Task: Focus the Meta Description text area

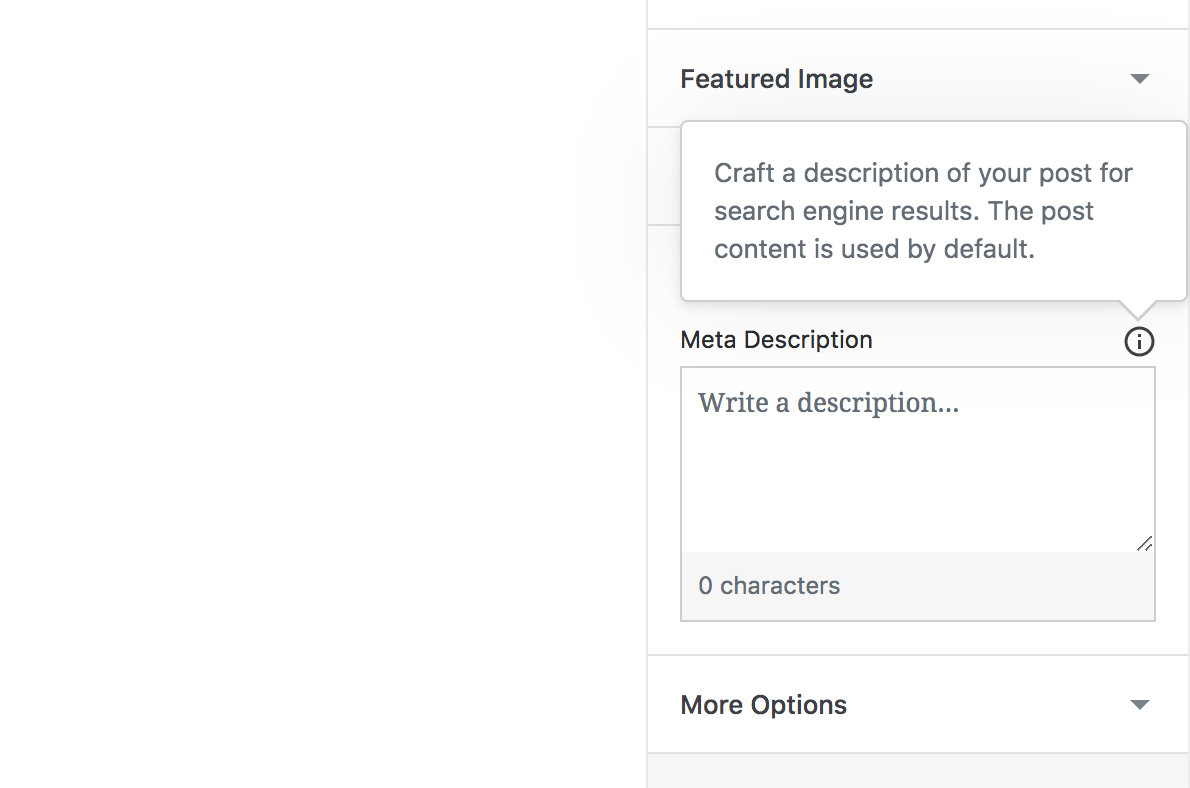Action: coord(917,459)
